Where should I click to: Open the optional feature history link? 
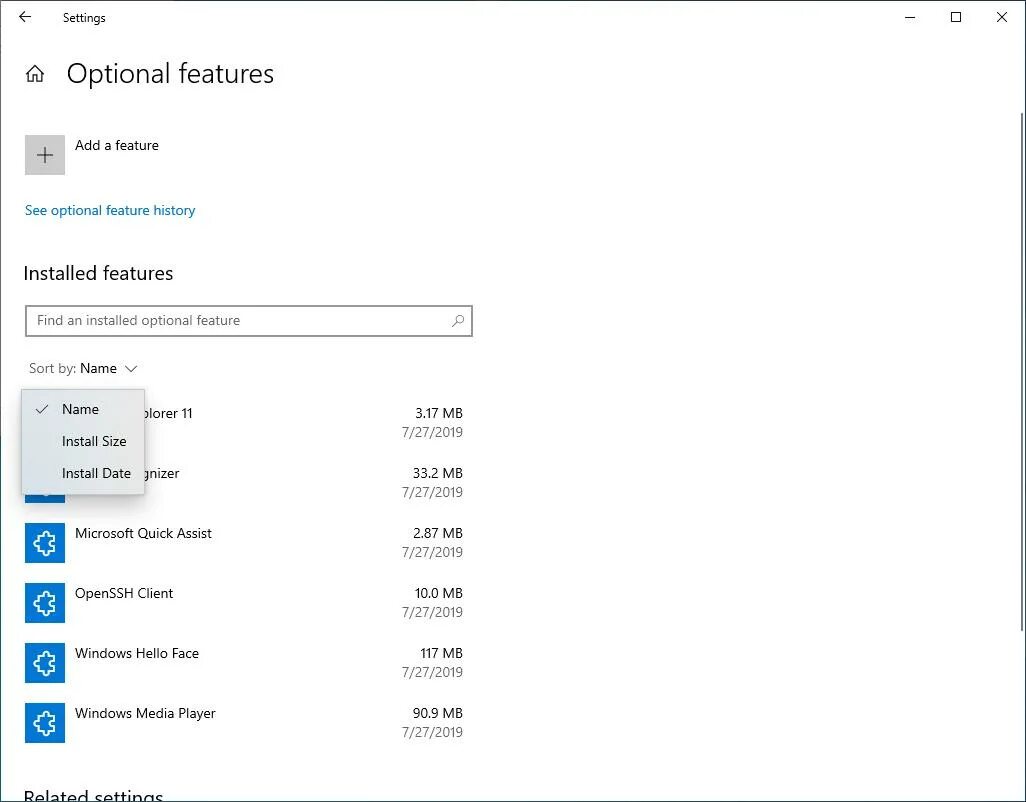110,210
